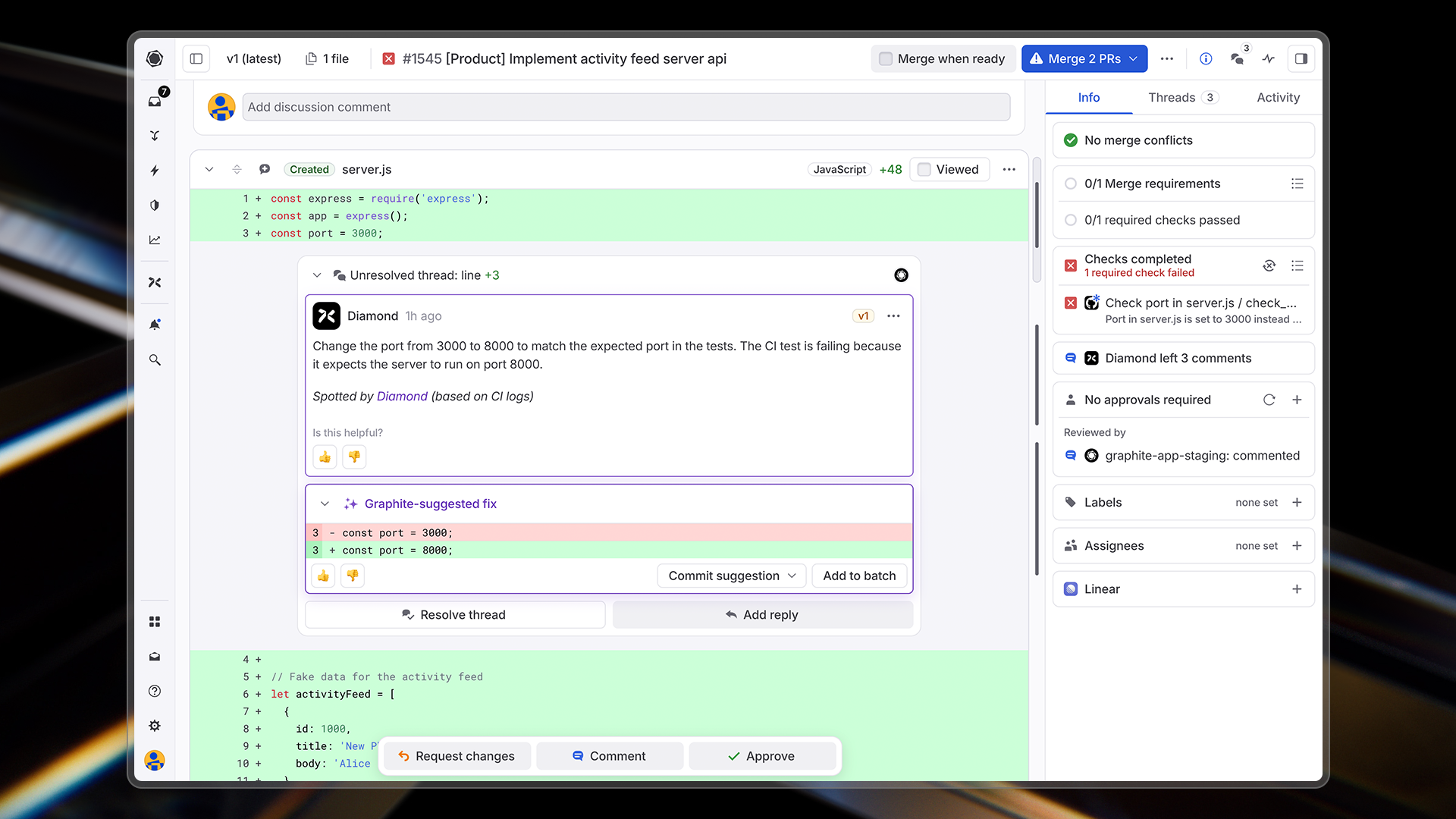
Task: Open the Diamond link in comment
Action: (402, 396)
